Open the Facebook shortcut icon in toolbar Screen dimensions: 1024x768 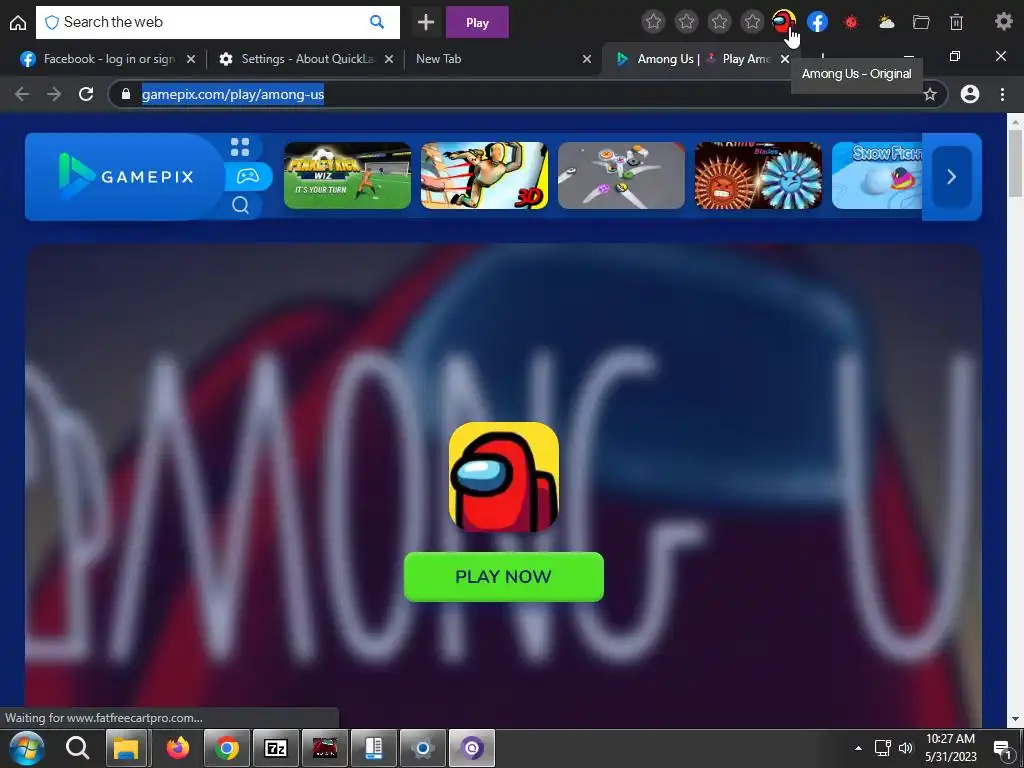pos(818,22)
